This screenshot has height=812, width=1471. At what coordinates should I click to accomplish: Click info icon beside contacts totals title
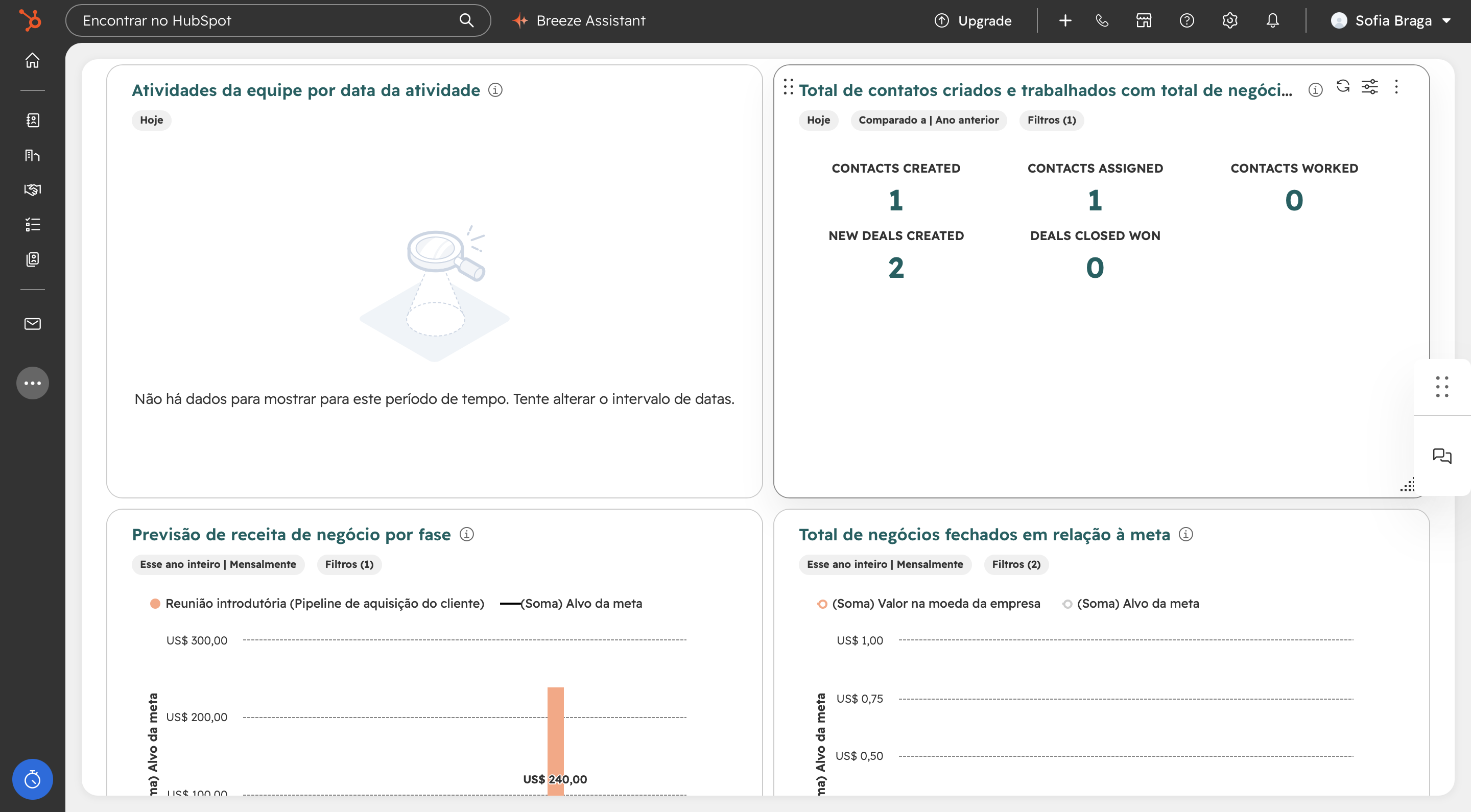tap(1316, 90)
